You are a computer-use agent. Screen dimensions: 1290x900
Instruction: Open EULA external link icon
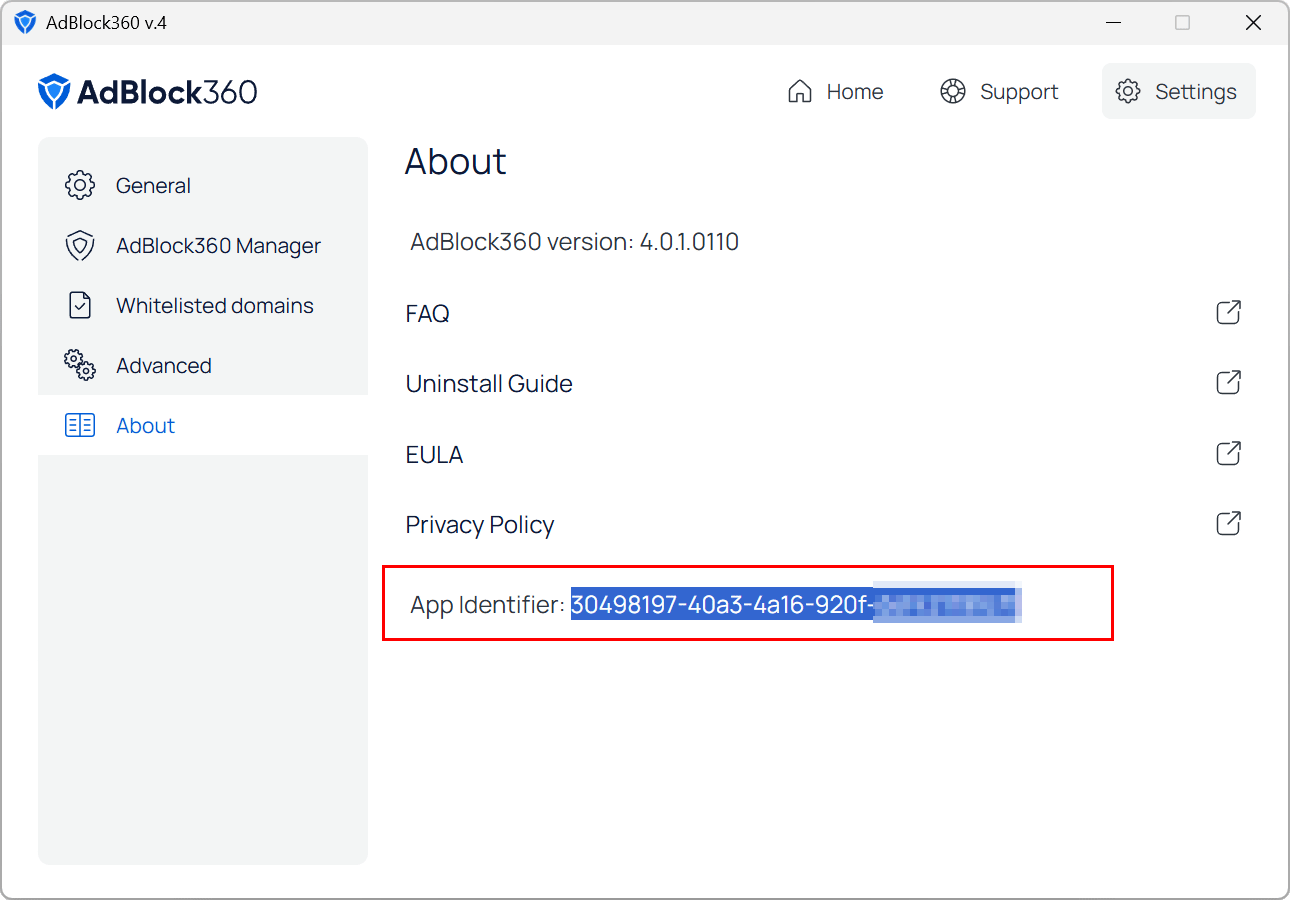coord(1228,453)
